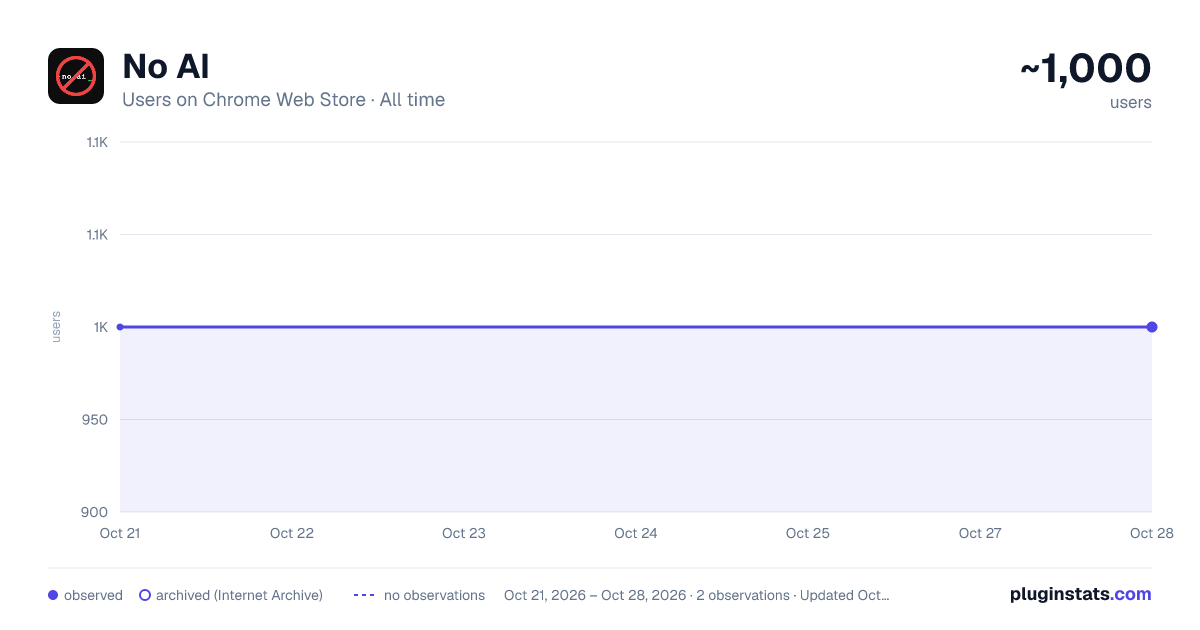
Task: Select the Oct 21 data point on the chart
Action: [x=120, y=327]
